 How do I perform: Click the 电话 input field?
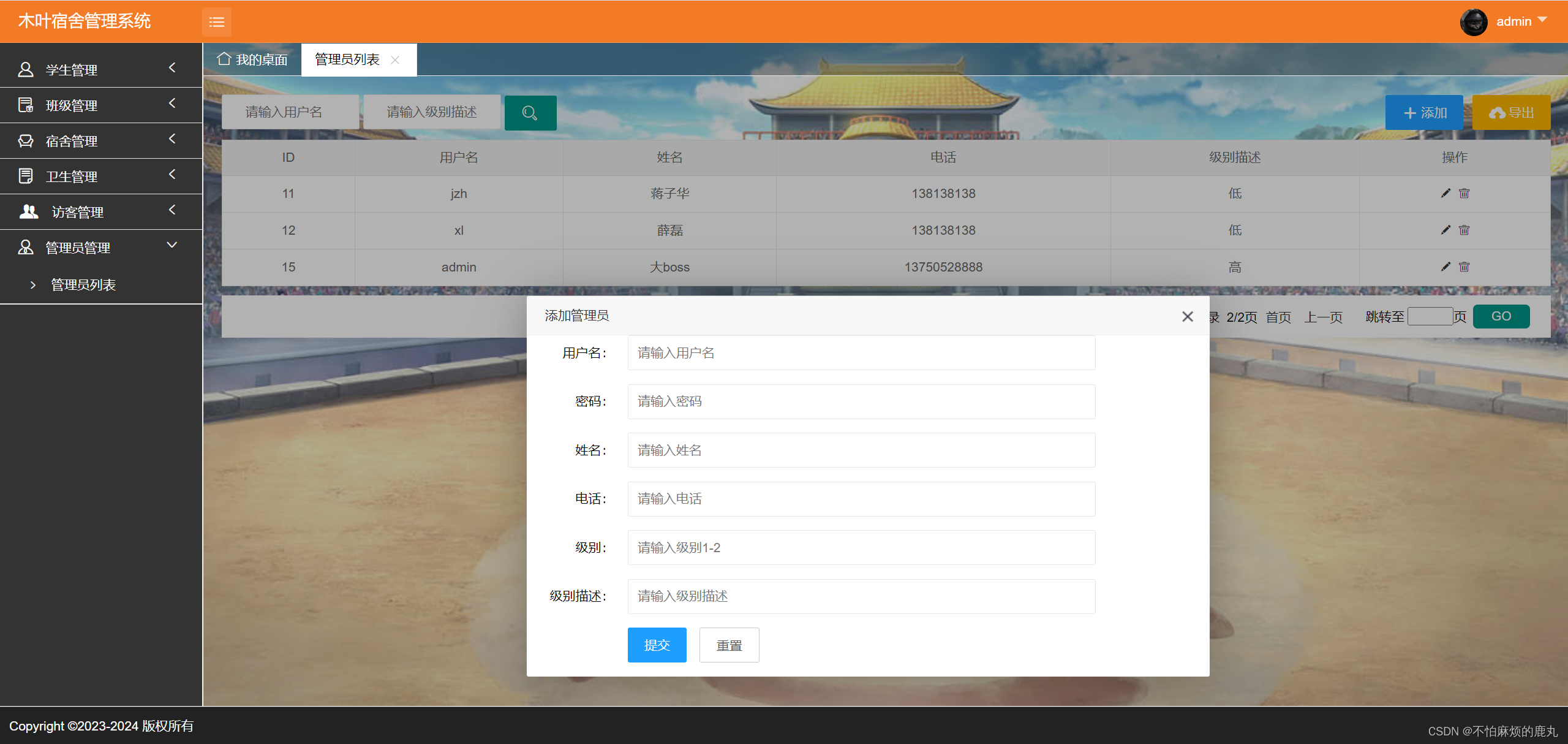click(861, 499)
